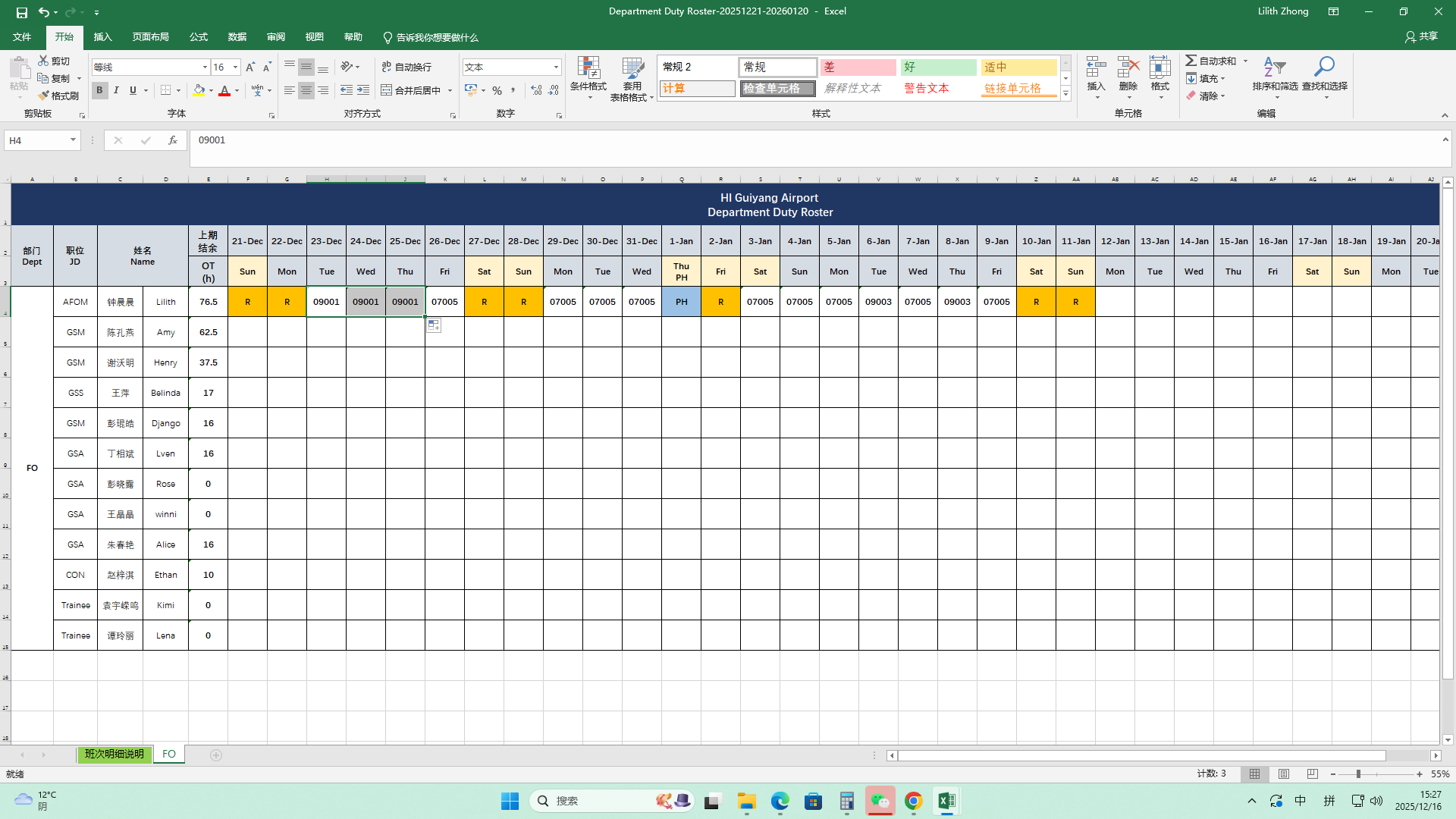Click the Increase Font Size icon
Viewport: 1456px width, 819px height.
[x=250, y=67]
